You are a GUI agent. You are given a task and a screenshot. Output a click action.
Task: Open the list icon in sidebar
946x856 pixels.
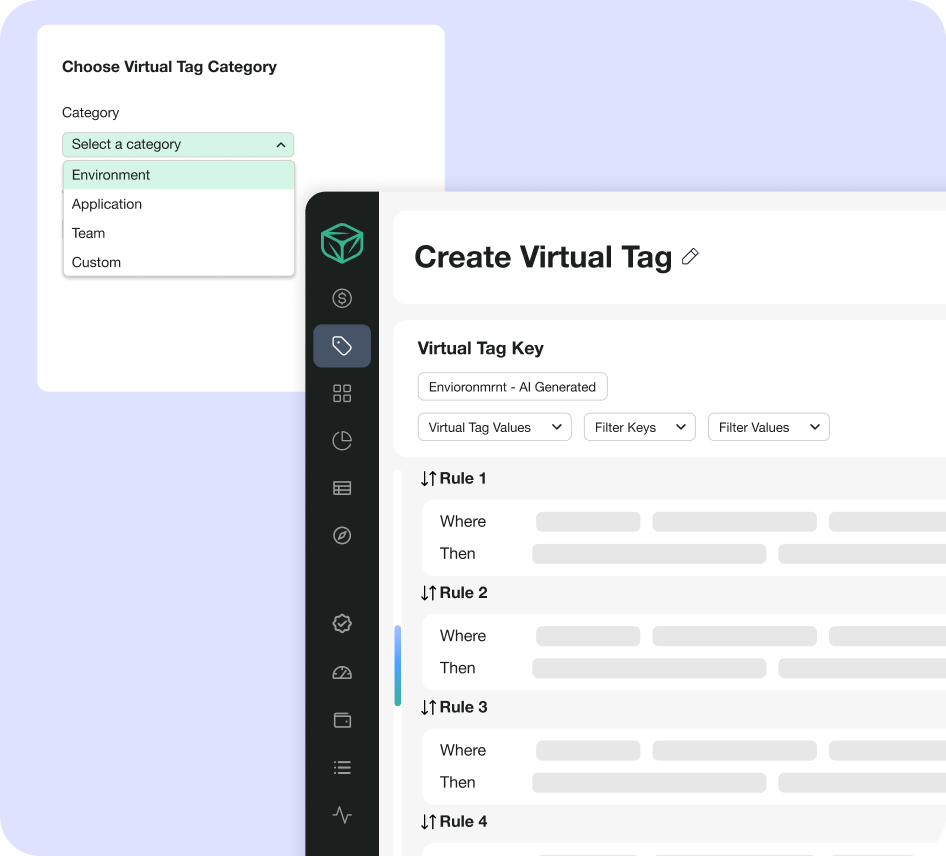pos(342,768)
